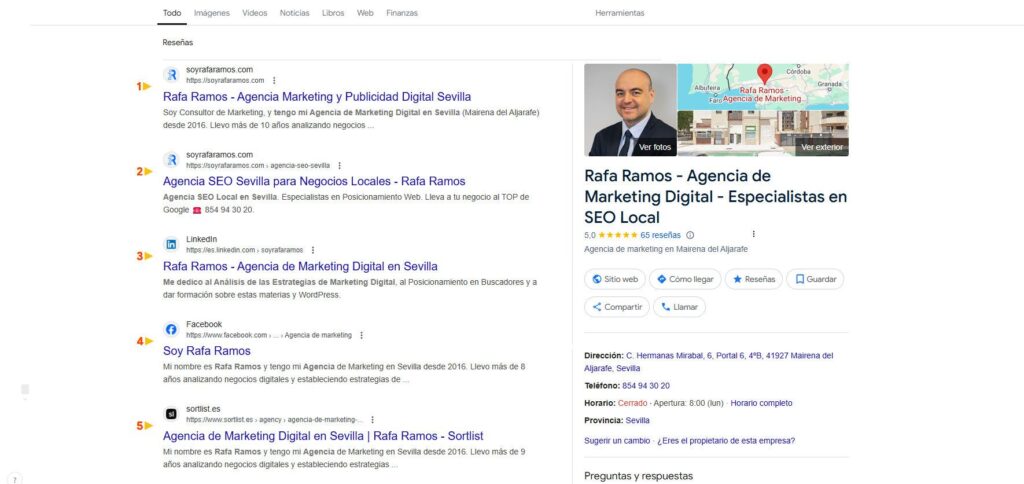Switch to the Noticias search tab

(x=295, y=13)
